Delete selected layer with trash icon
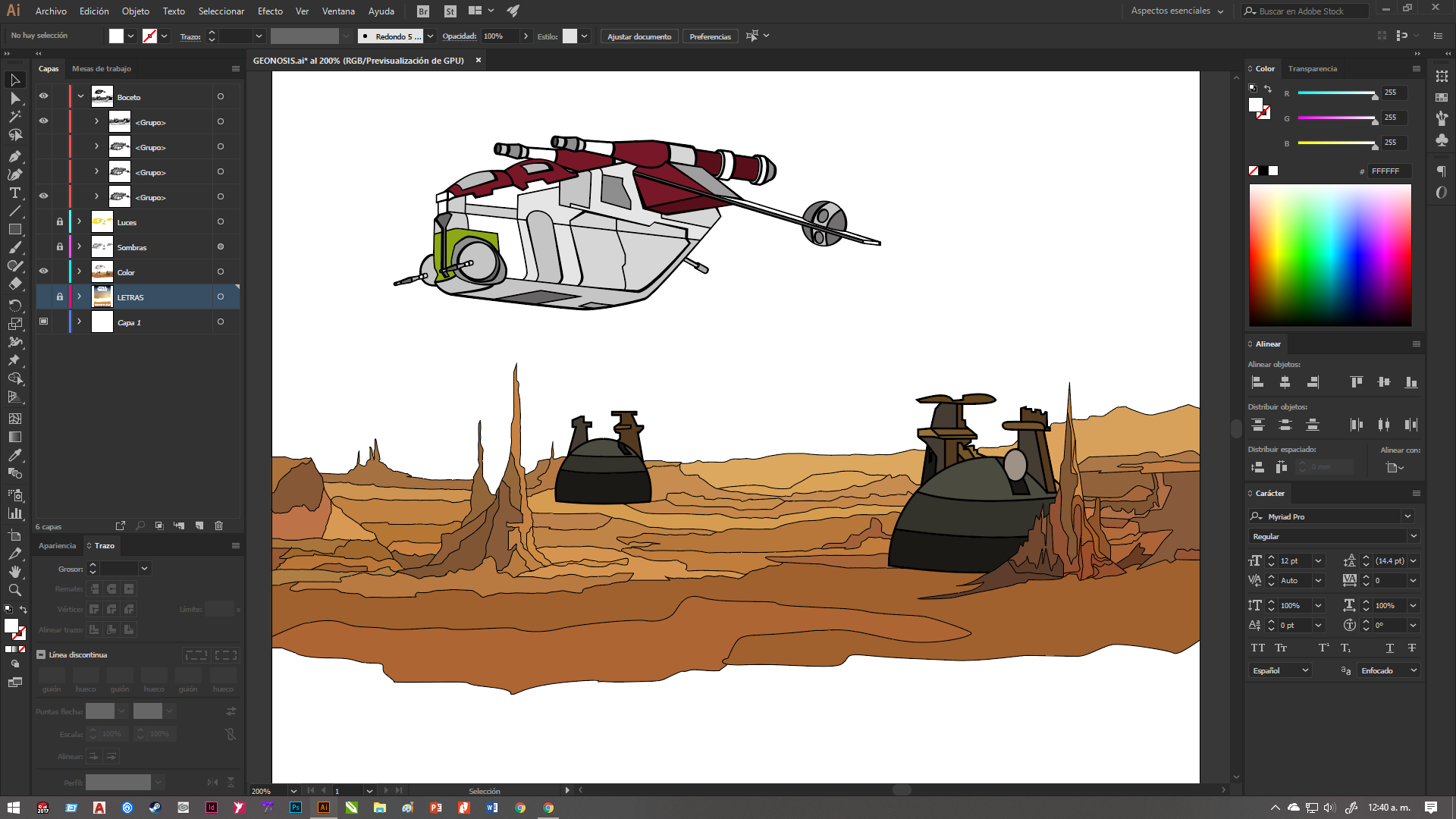Screen dimensions: 1456x819 [218, 526]
